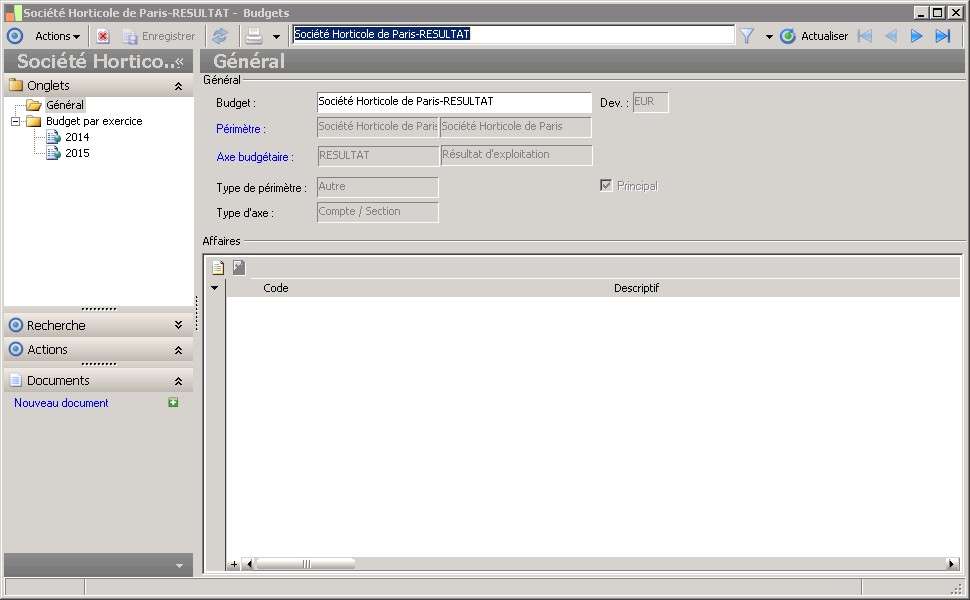Open the Affaires grid column menu arrow
This screenshot has width=970, height=600.
point(215,288)
